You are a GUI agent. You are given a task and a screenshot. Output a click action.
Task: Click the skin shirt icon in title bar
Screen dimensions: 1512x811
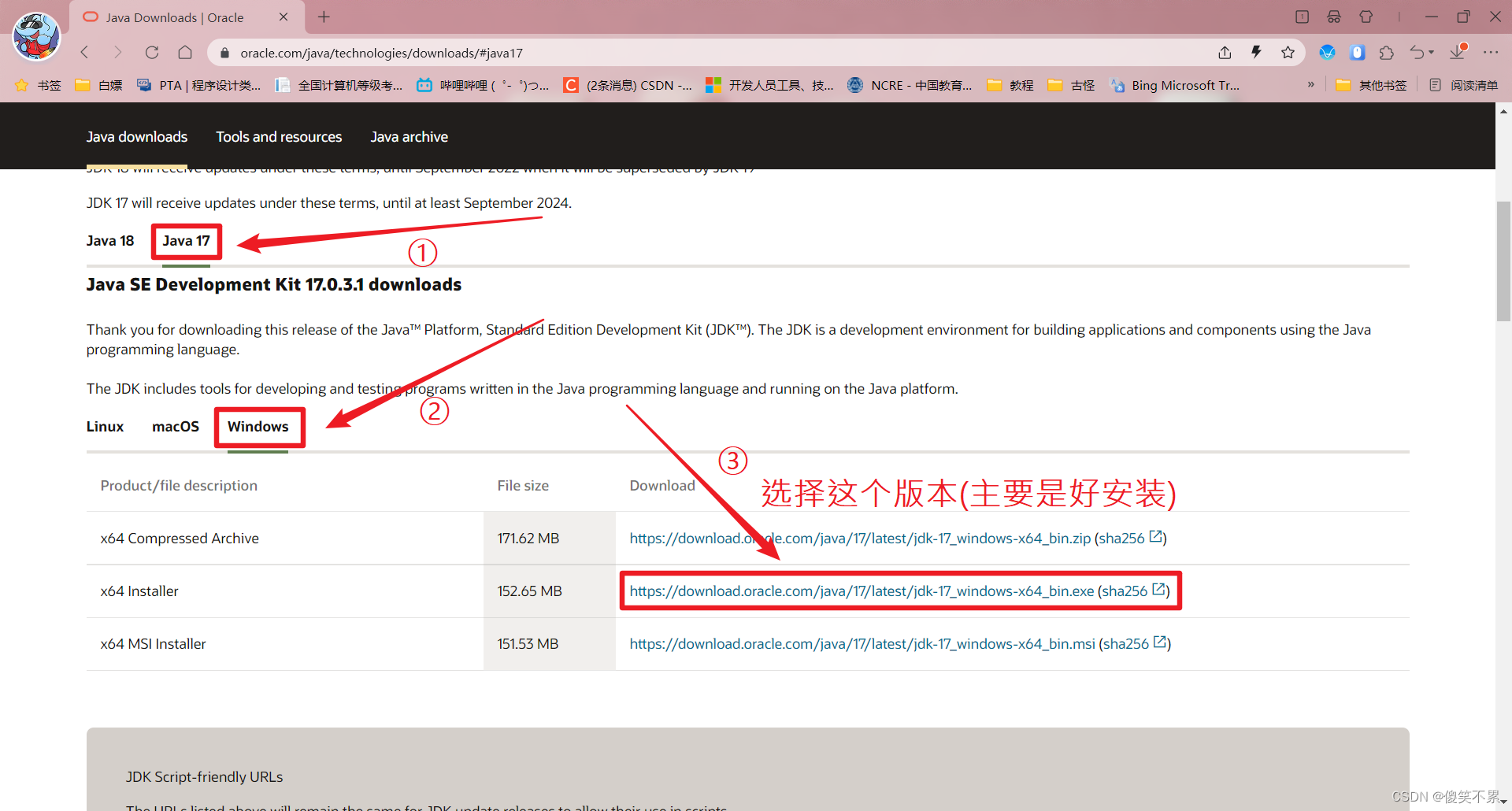(x=1366, y=17)
